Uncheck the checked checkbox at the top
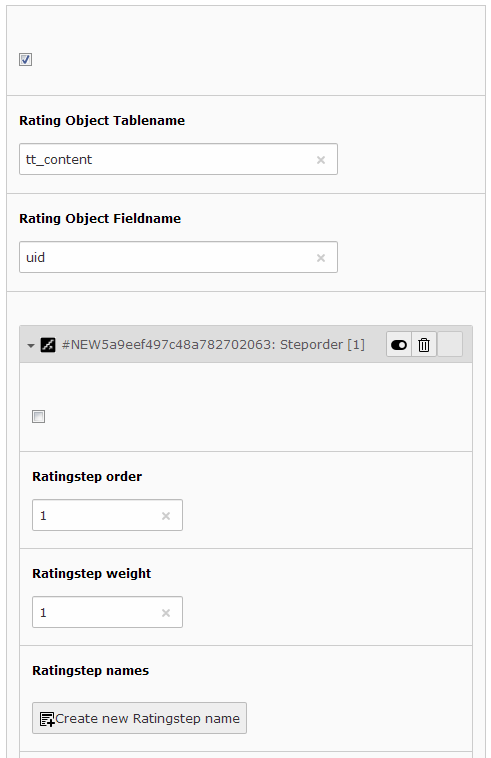 (26, 59)
